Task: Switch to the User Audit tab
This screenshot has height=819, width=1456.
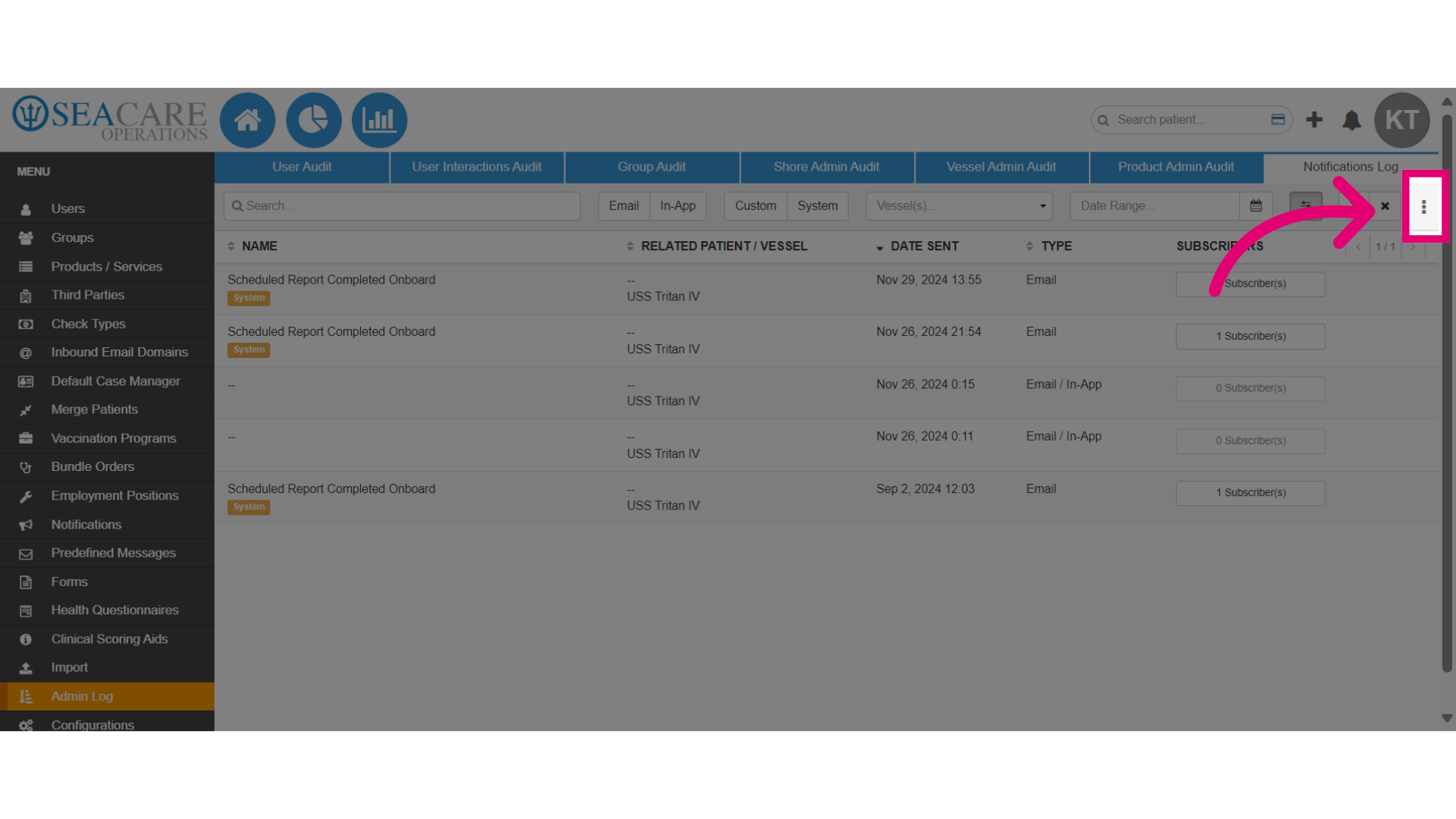Action: pyautogui.click(x=302, y=167)
